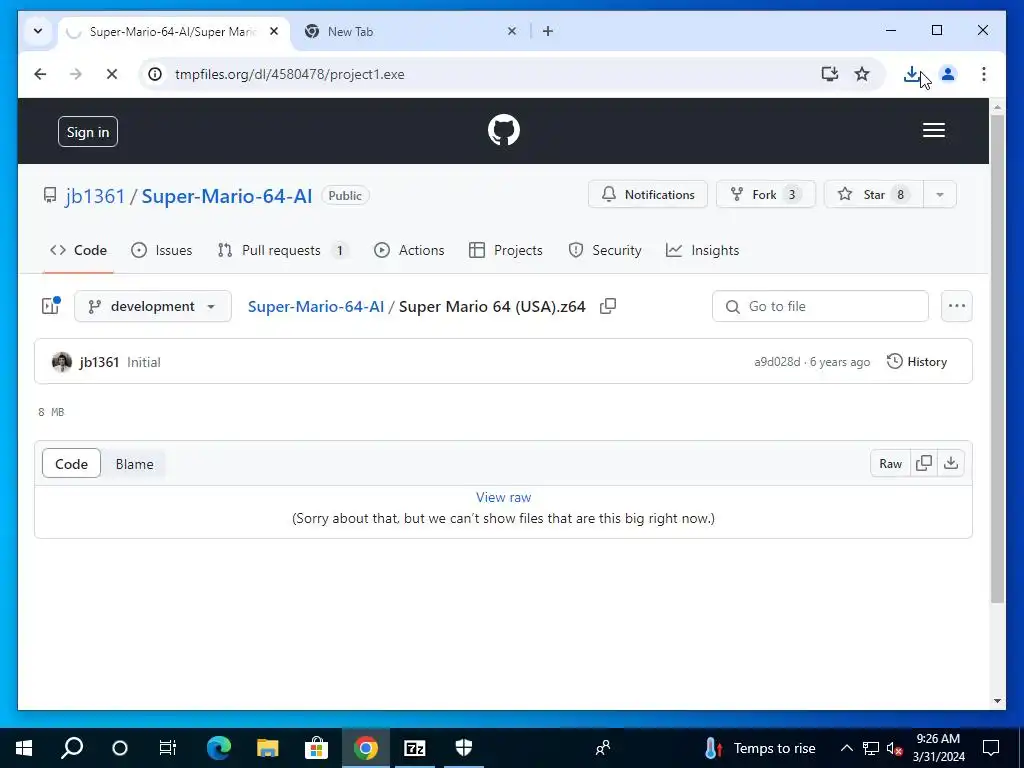The width and height of the screenshot is (1024, 768).
Task: Close the New Tab tab
Action: tap(512, 31)
